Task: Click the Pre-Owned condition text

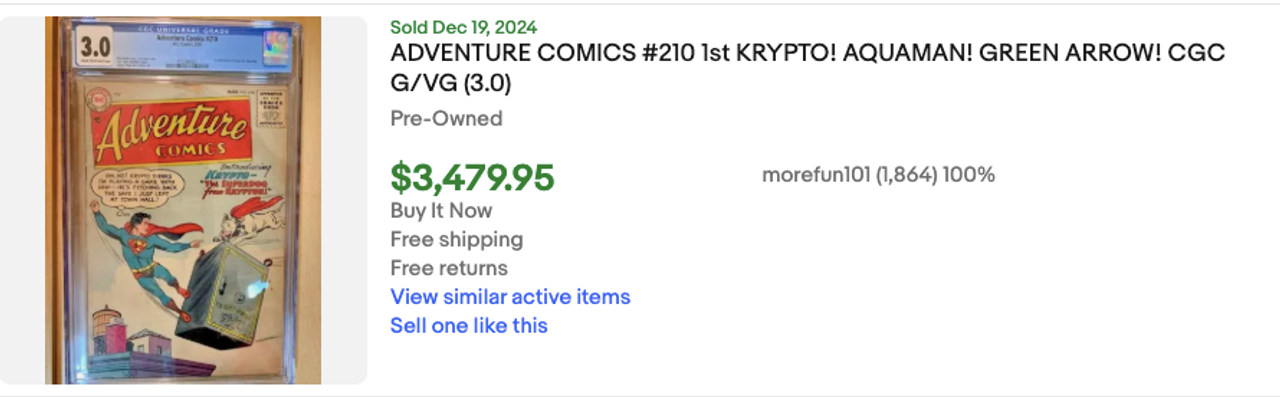Action: (446, 118)
